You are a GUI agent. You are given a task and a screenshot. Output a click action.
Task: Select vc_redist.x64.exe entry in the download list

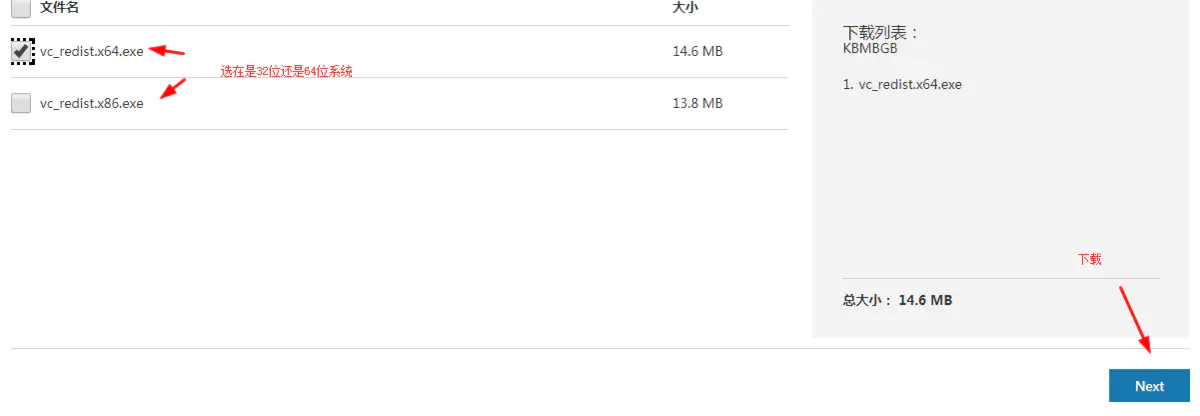[903, 85]
